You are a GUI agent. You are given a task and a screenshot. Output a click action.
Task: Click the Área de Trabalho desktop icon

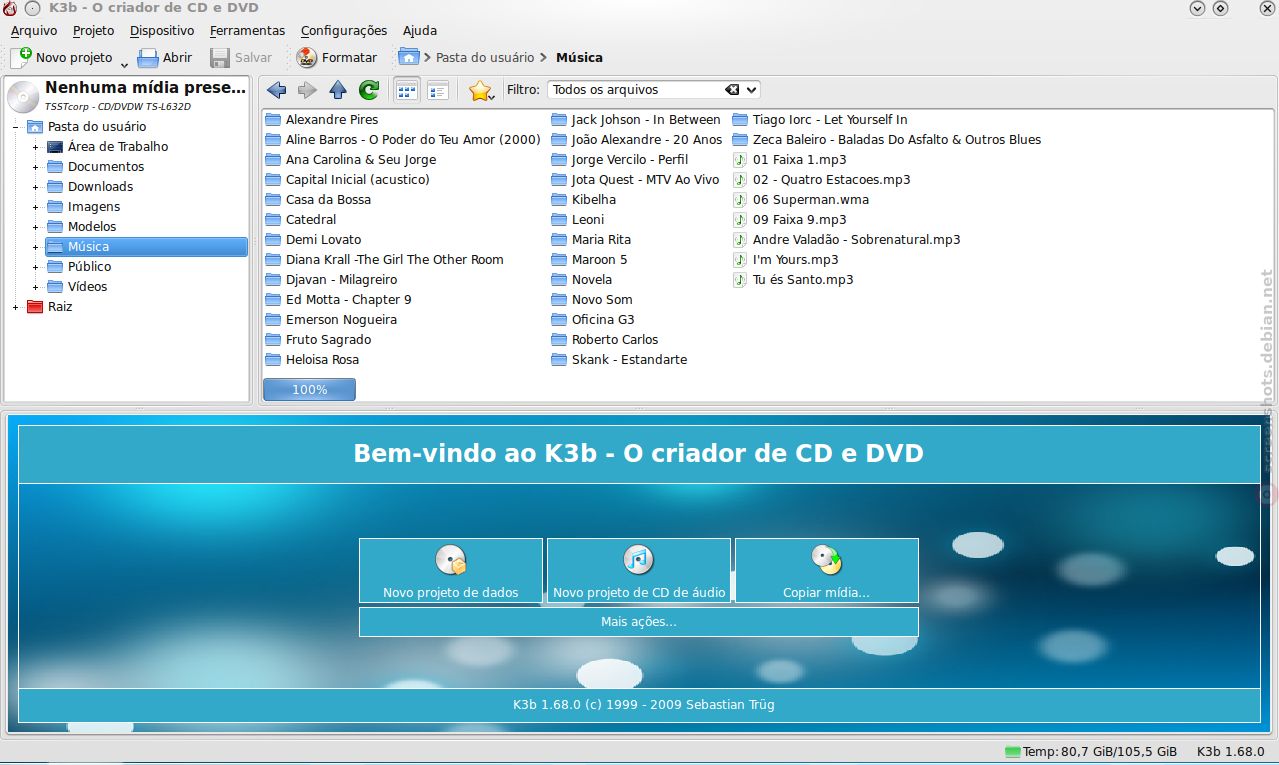coord(55,147)
